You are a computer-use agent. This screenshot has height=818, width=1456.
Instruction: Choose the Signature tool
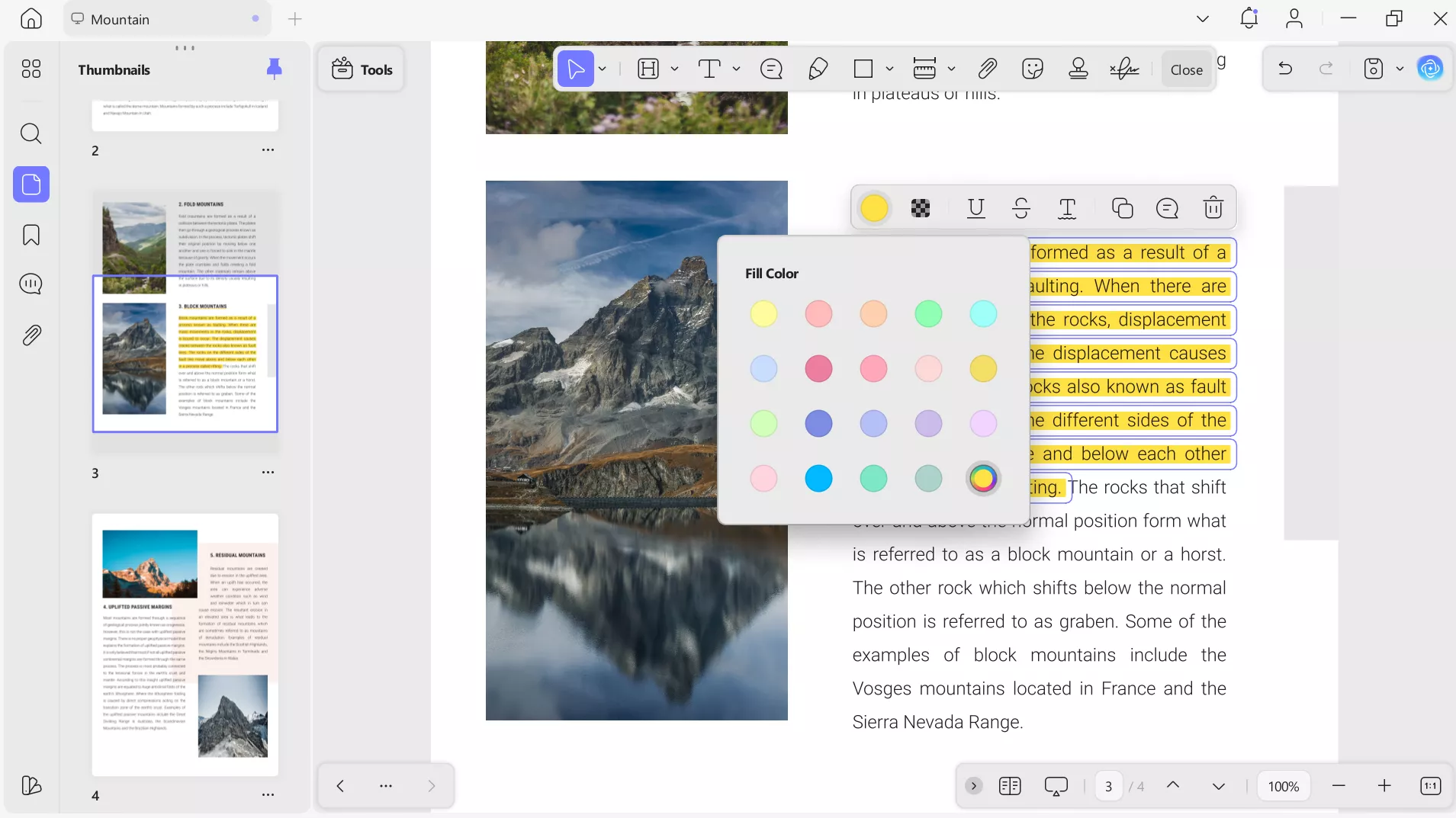(x=1126, y=69)
